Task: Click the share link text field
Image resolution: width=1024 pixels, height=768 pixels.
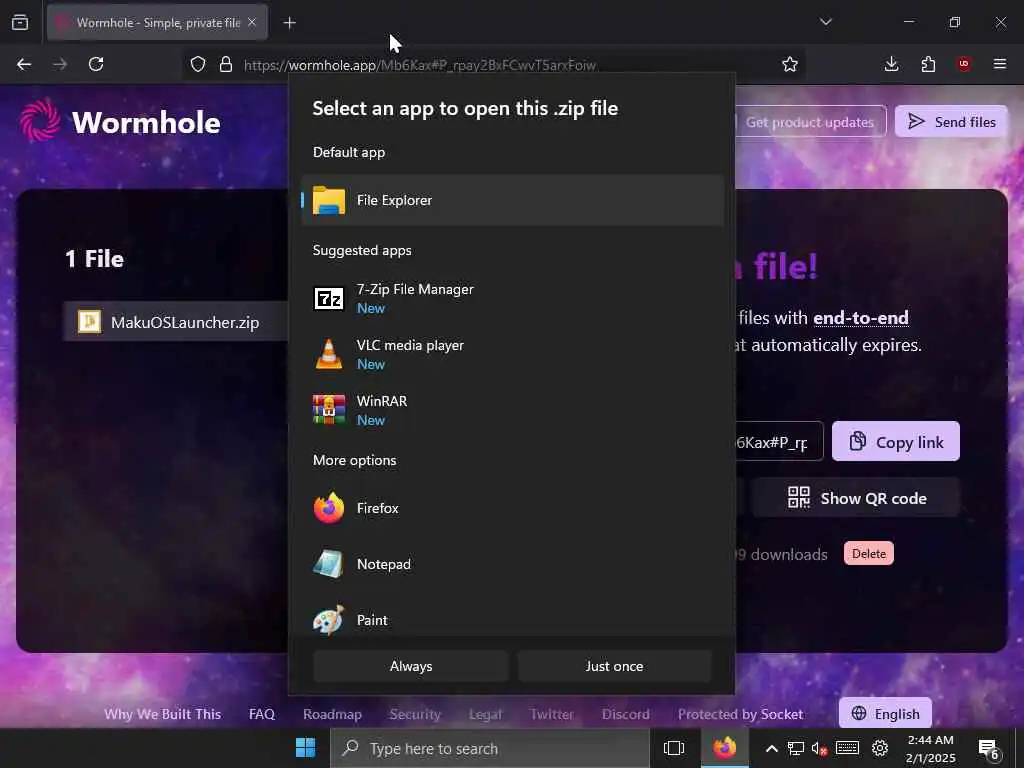Action: pos(778,442)
